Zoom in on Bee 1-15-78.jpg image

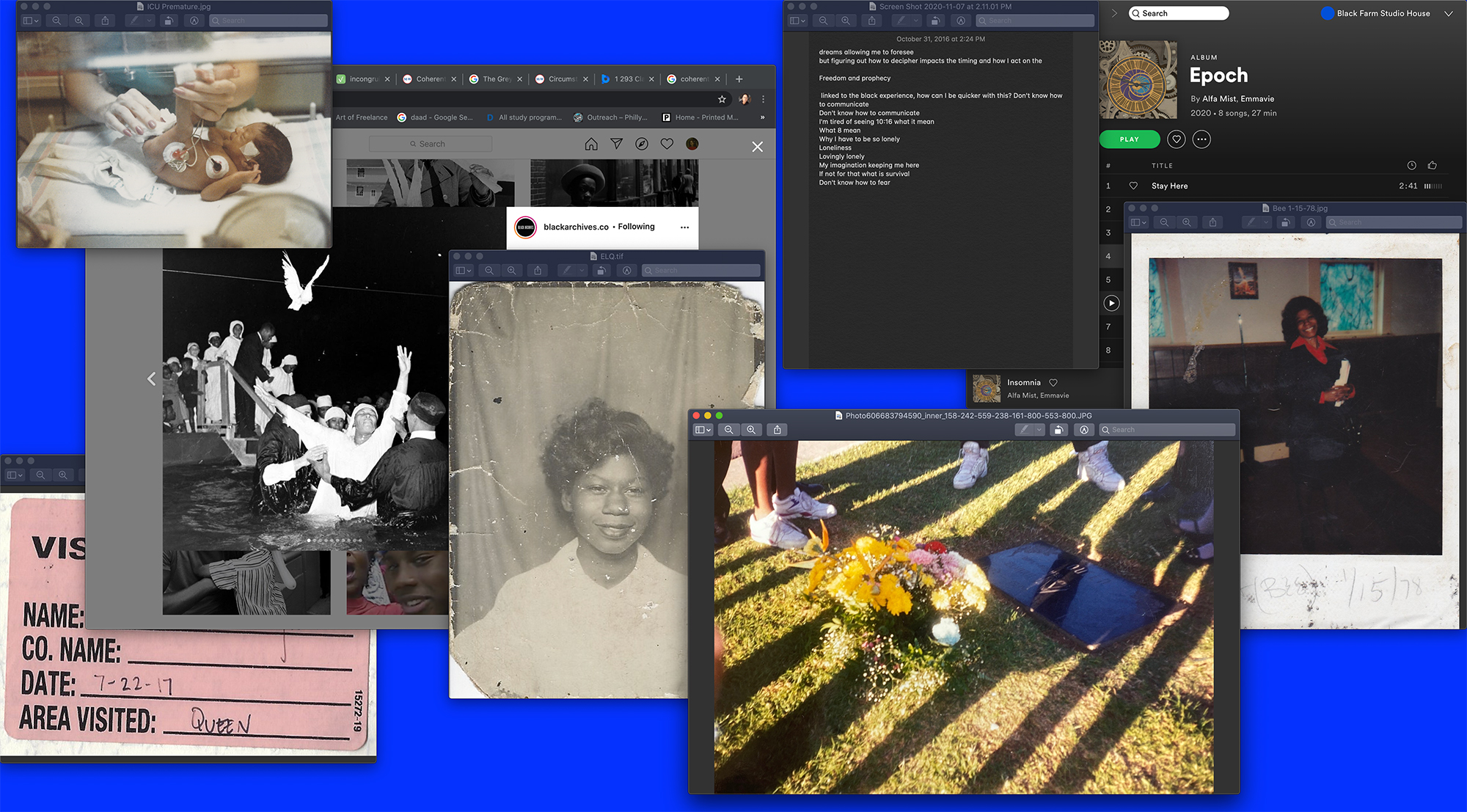[1186, 222]
